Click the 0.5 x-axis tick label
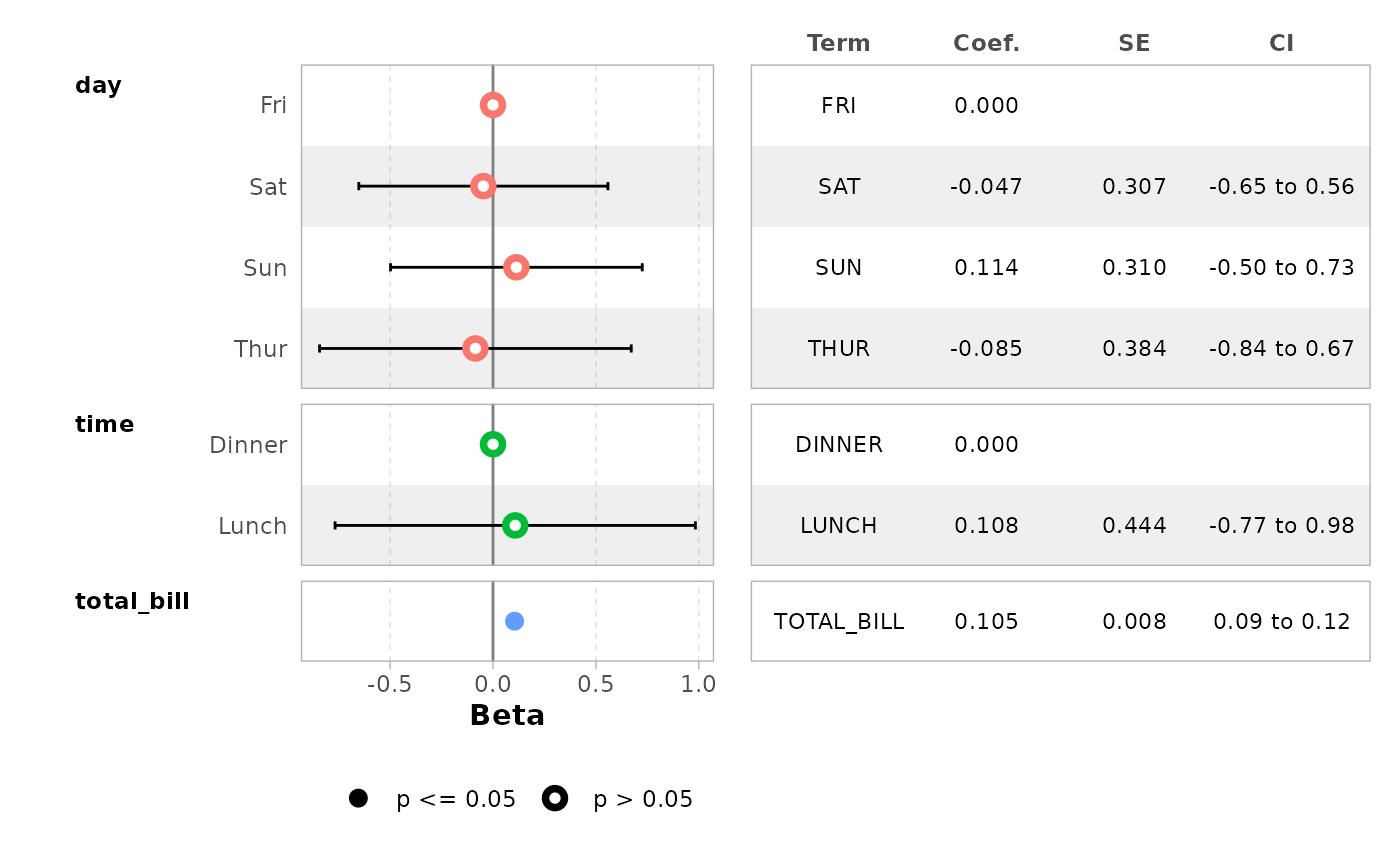Screen dimensions: 1400x865 596,684
